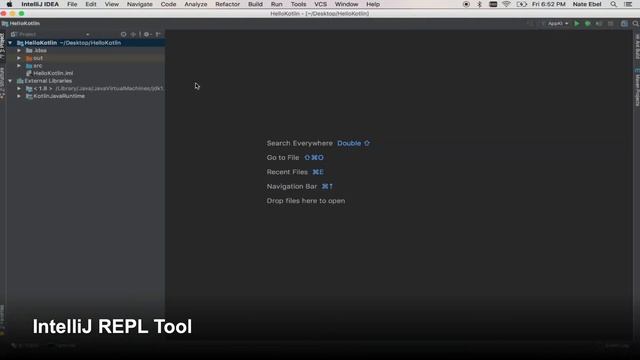Select the .idea folder icon
The height and width of the screenshot is (360, 640).
(29, 51)
